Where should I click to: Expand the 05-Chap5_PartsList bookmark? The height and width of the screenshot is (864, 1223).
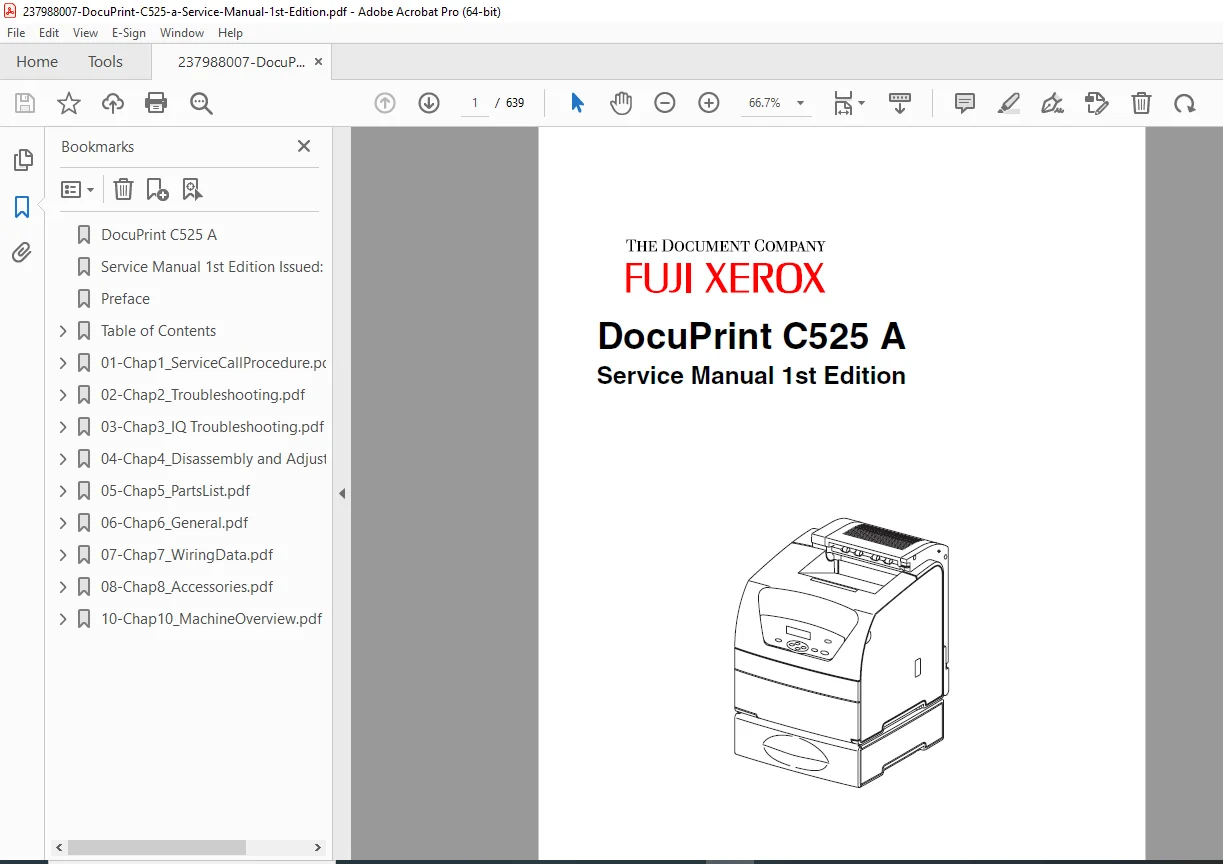pos(63,491)
